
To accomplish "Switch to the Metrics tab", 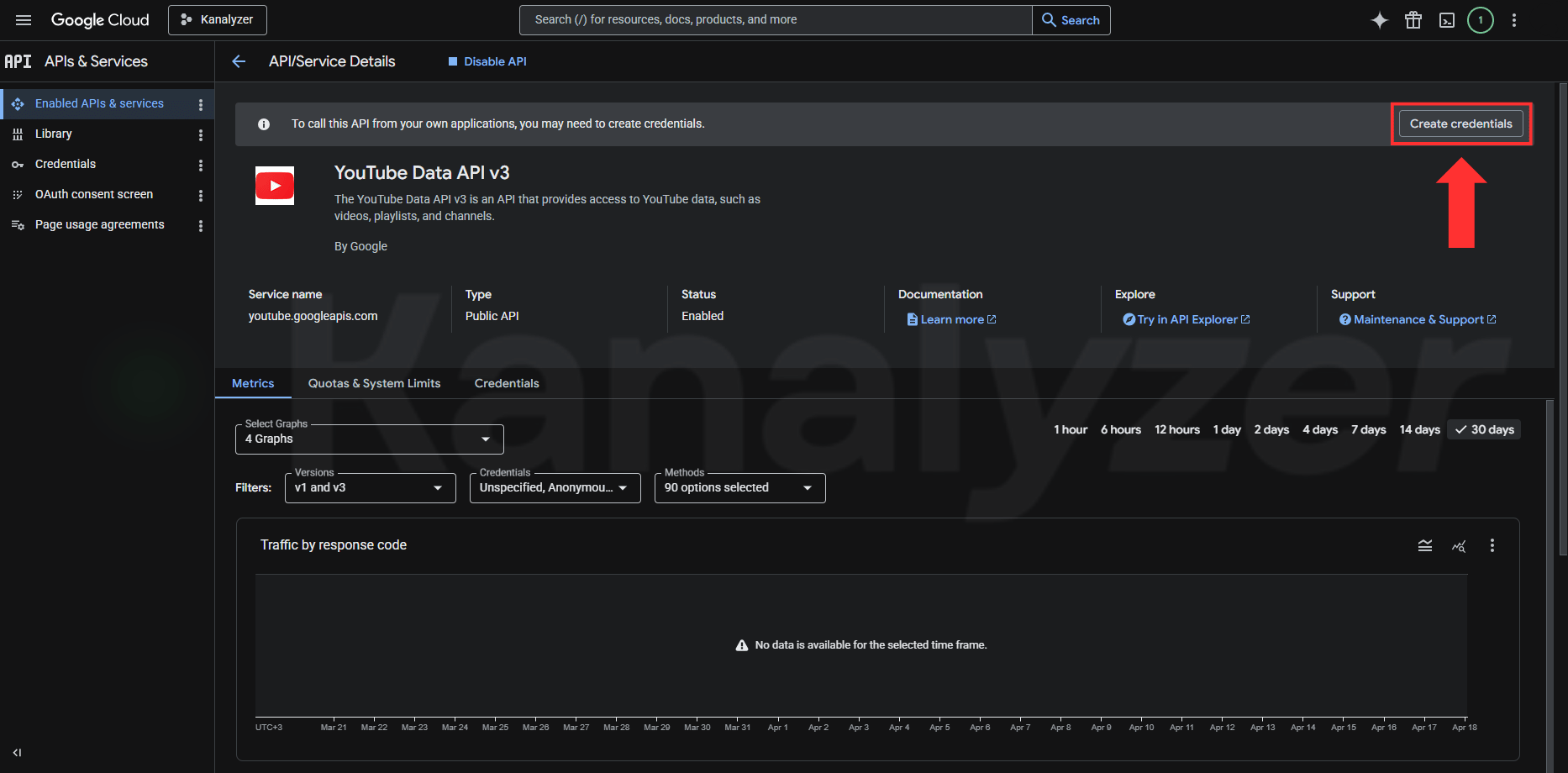I will (x=253, y=383).
